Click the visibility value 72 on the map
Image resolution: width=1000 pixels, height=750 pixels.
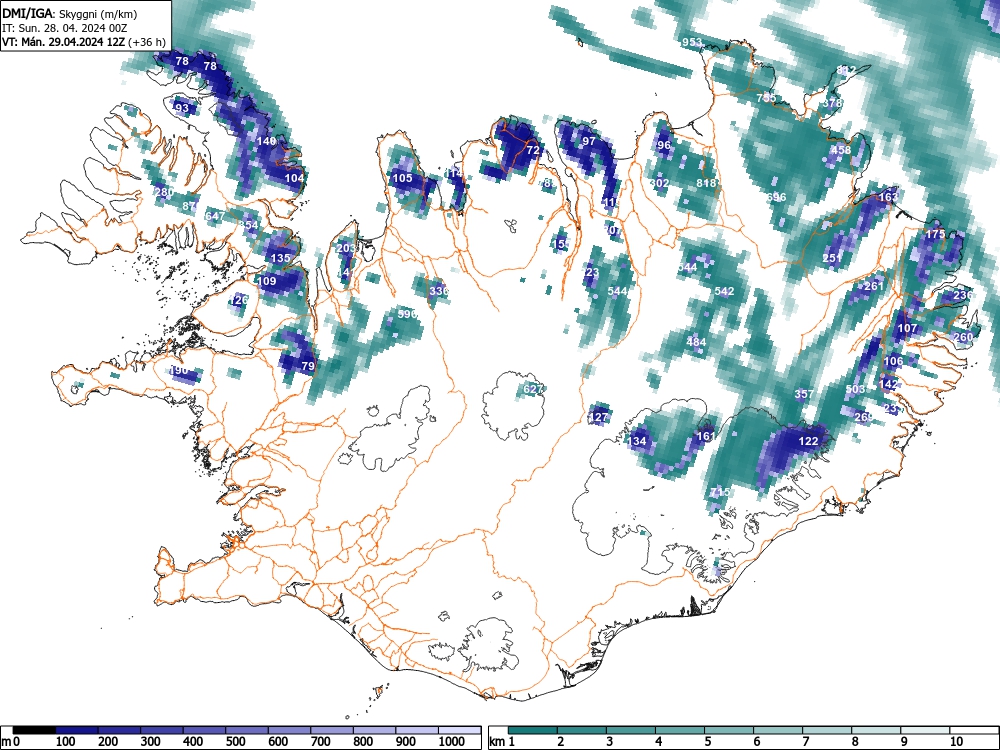pyautogui.click(x=533, y=151)
